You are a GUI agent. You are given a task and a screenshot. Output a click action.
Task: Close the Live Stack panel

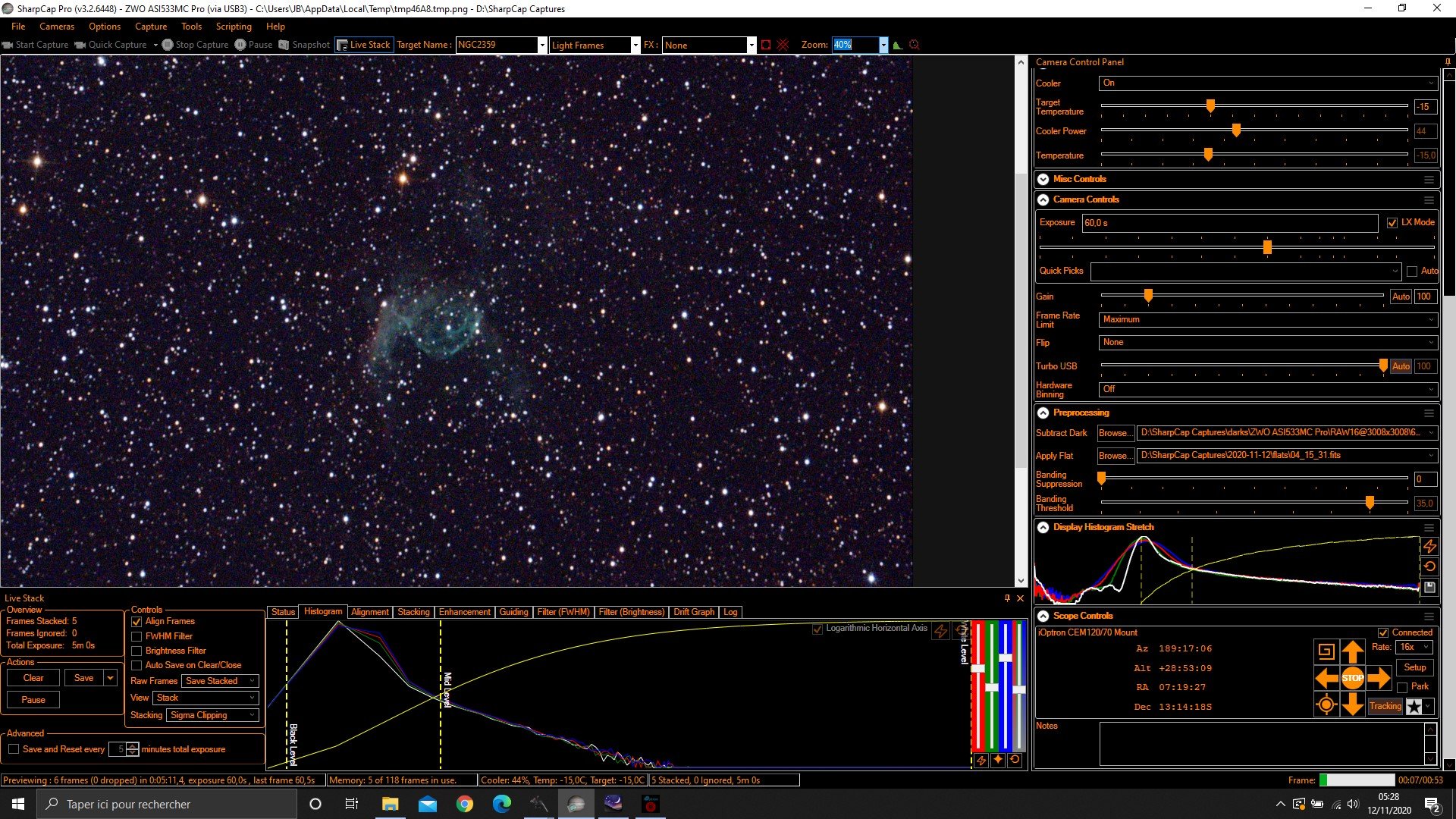tap(1020, 598)
